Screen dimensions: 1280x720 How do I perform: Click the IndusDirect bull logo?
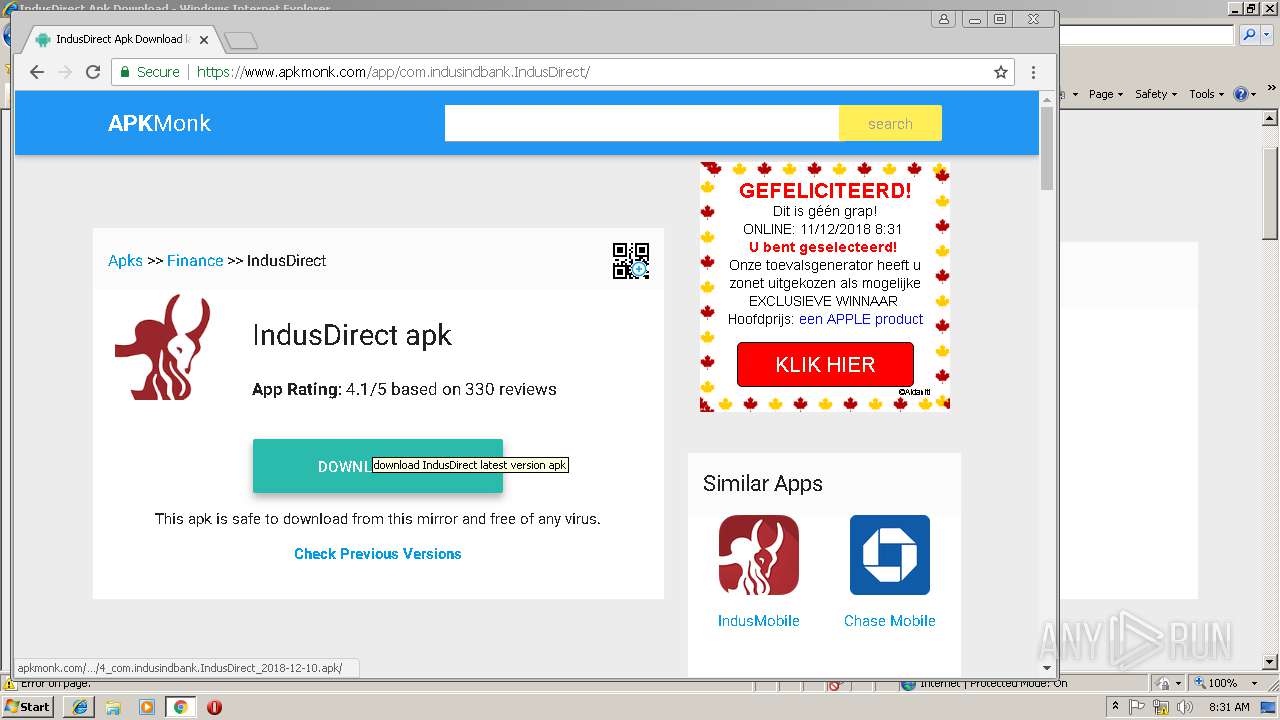click(163, 347)
